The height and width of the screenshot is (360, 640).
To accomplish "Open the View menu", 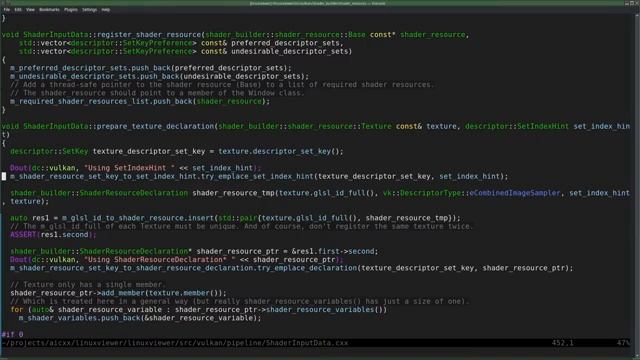I will pos(30,9).
